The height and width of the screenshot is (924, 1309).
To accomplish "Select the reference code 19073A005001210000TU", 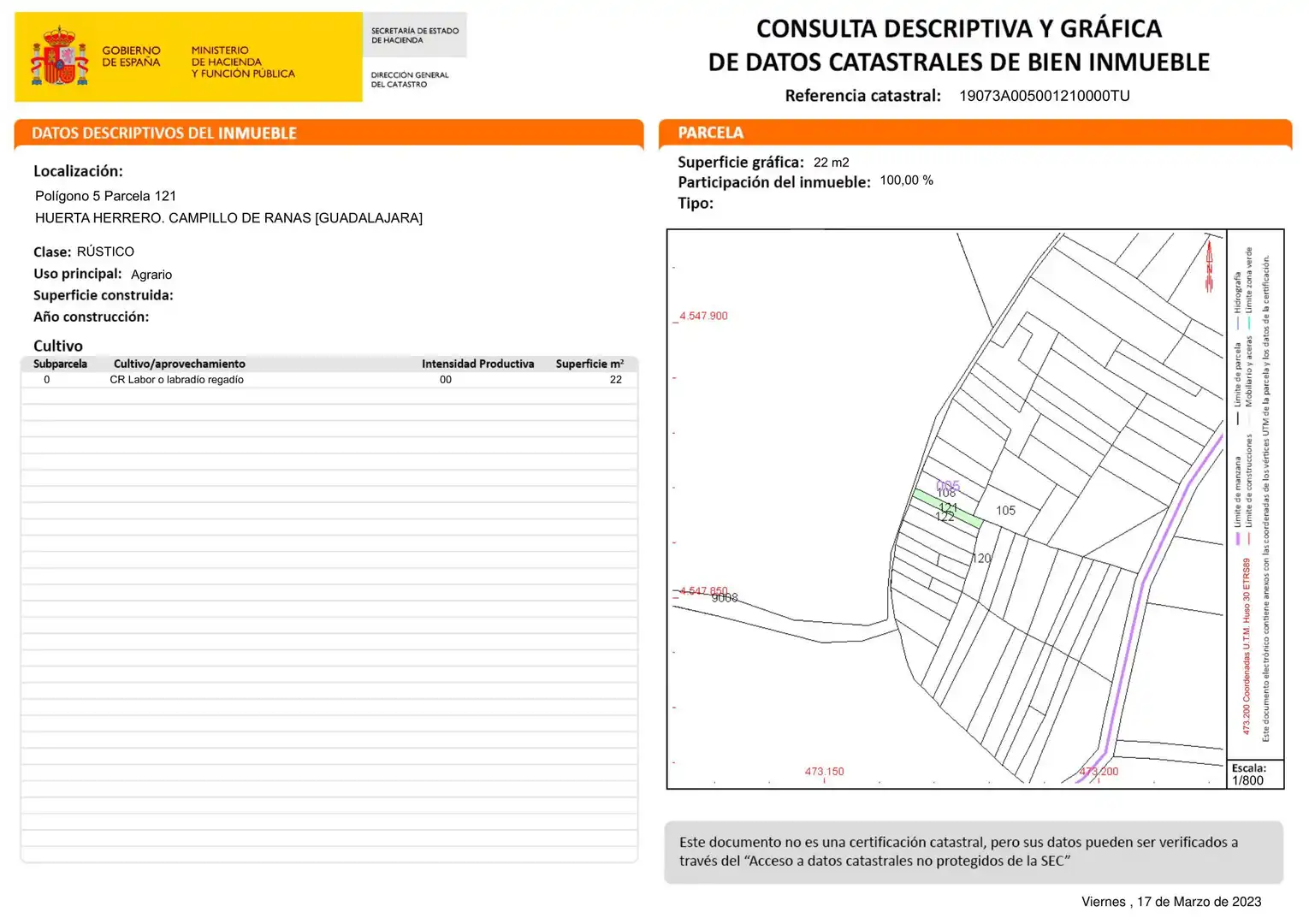I will 1045,96.
